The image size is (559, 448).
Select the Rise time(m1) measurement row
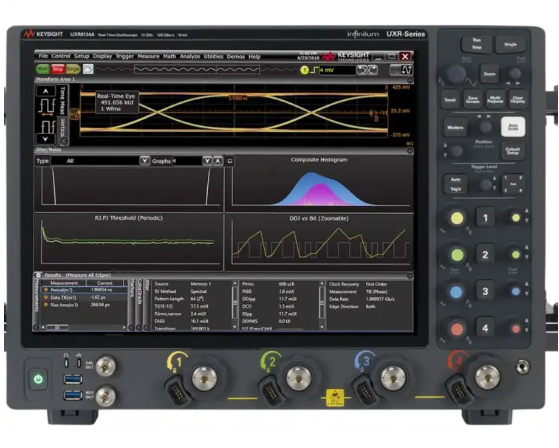pyautogui.click(x=85, y=305)
